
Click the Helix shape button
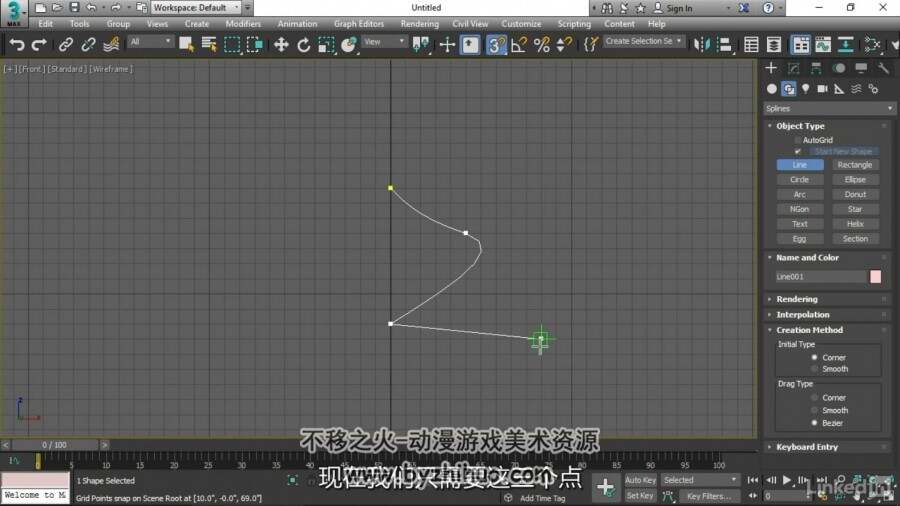click(x=855, y=224)
